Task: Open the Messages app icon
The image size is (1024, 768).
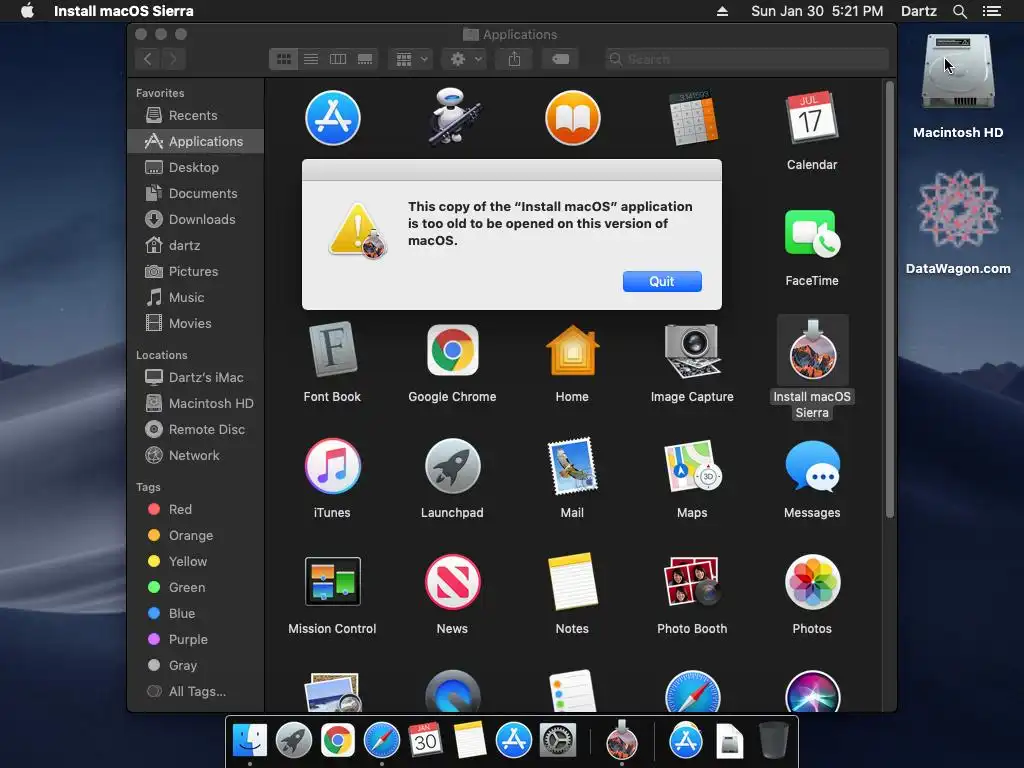Action: (x=812, y=466)
